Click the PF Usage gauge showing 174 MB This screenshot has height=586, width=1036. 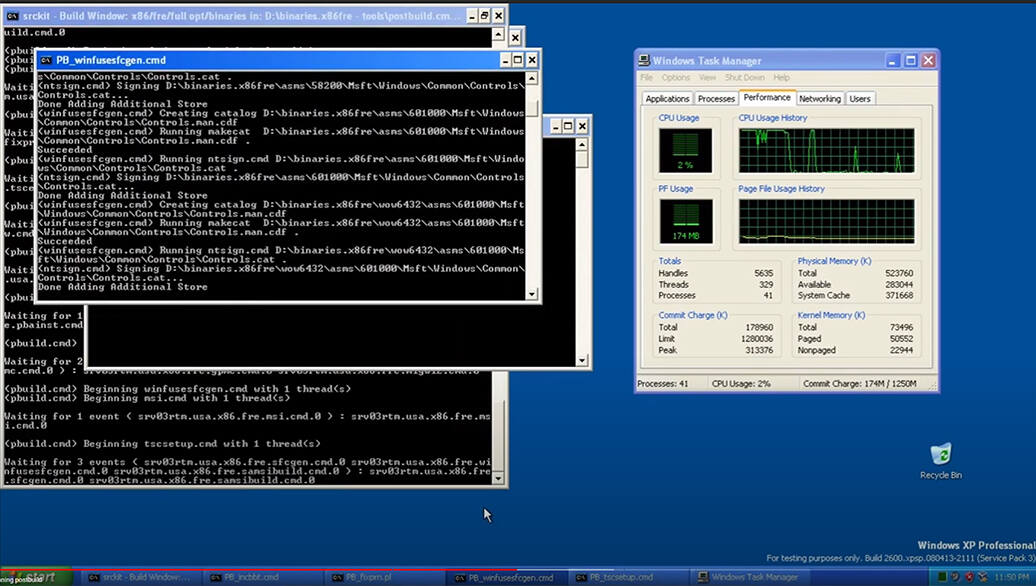coord(685,221)
